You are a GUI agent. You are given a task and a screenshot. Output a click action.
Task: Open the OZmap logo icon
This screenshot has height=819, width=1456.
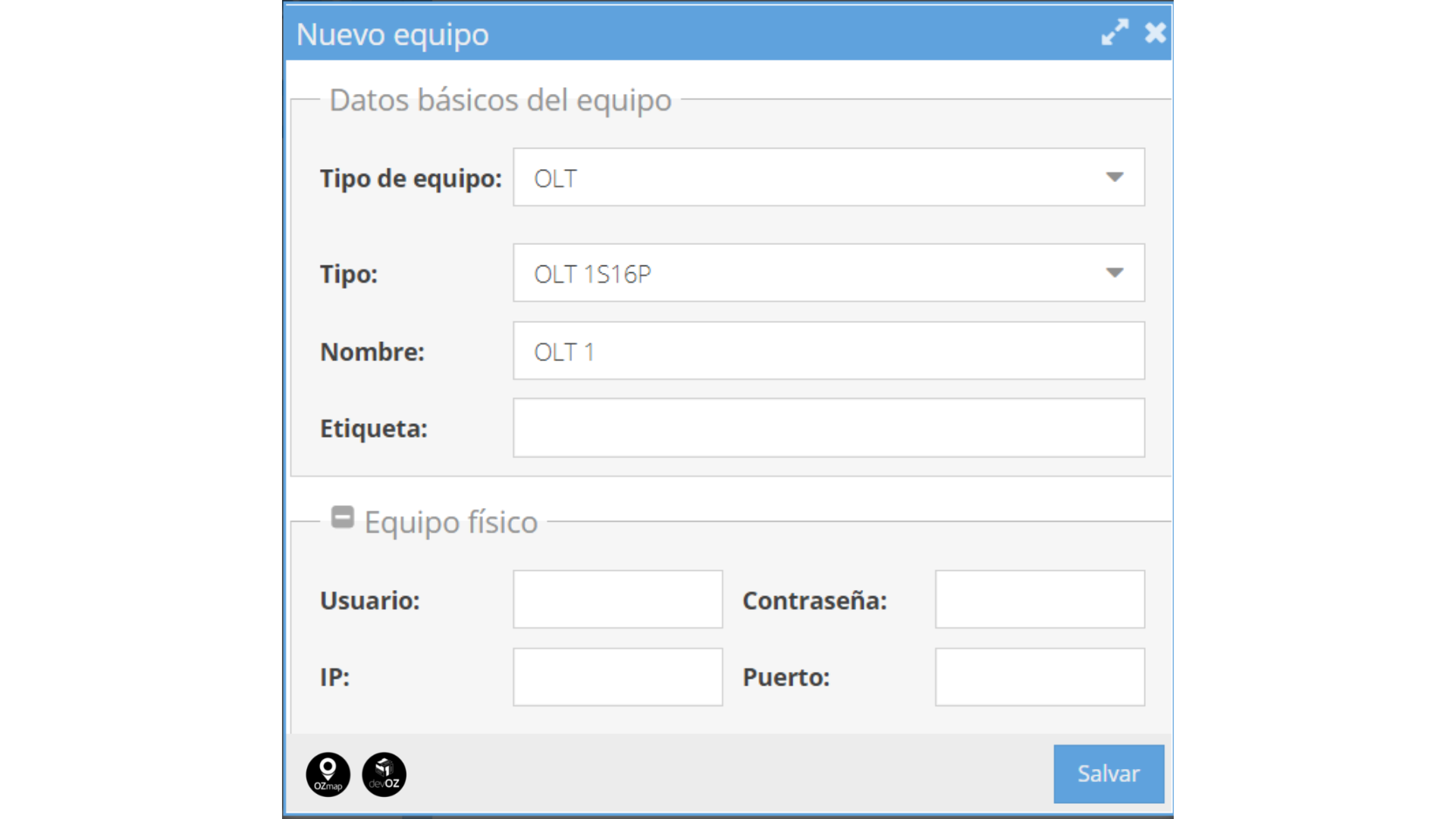(328, 774)
